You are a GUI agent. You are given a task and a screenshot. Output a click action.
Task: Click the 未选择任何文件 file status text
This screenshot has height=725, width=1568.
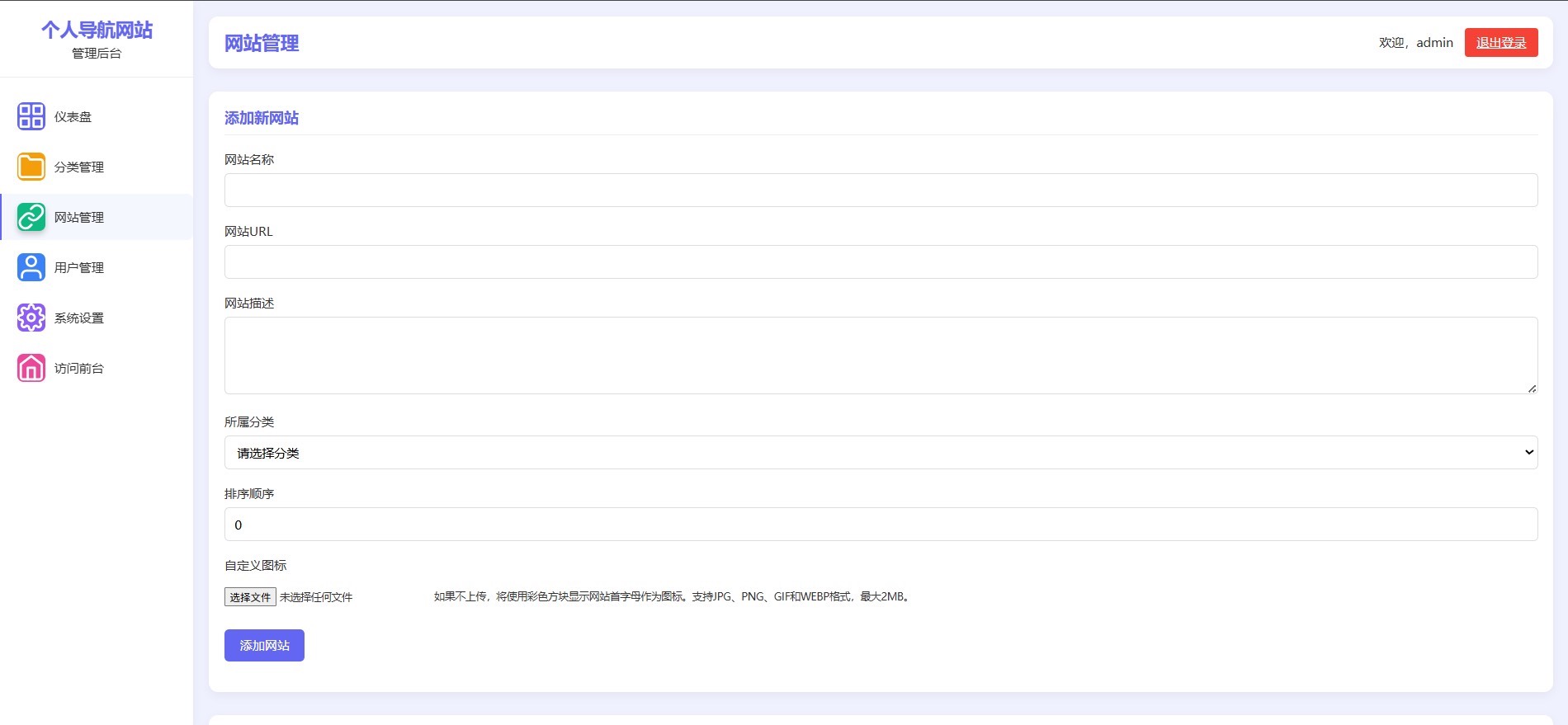coord(316,597)
